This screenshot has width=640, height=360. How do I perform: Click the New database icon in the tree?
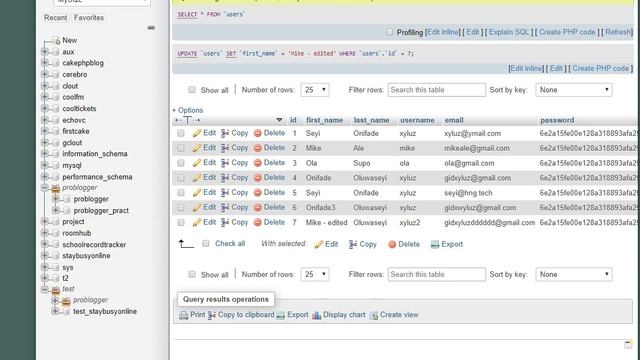pos(56,40)
